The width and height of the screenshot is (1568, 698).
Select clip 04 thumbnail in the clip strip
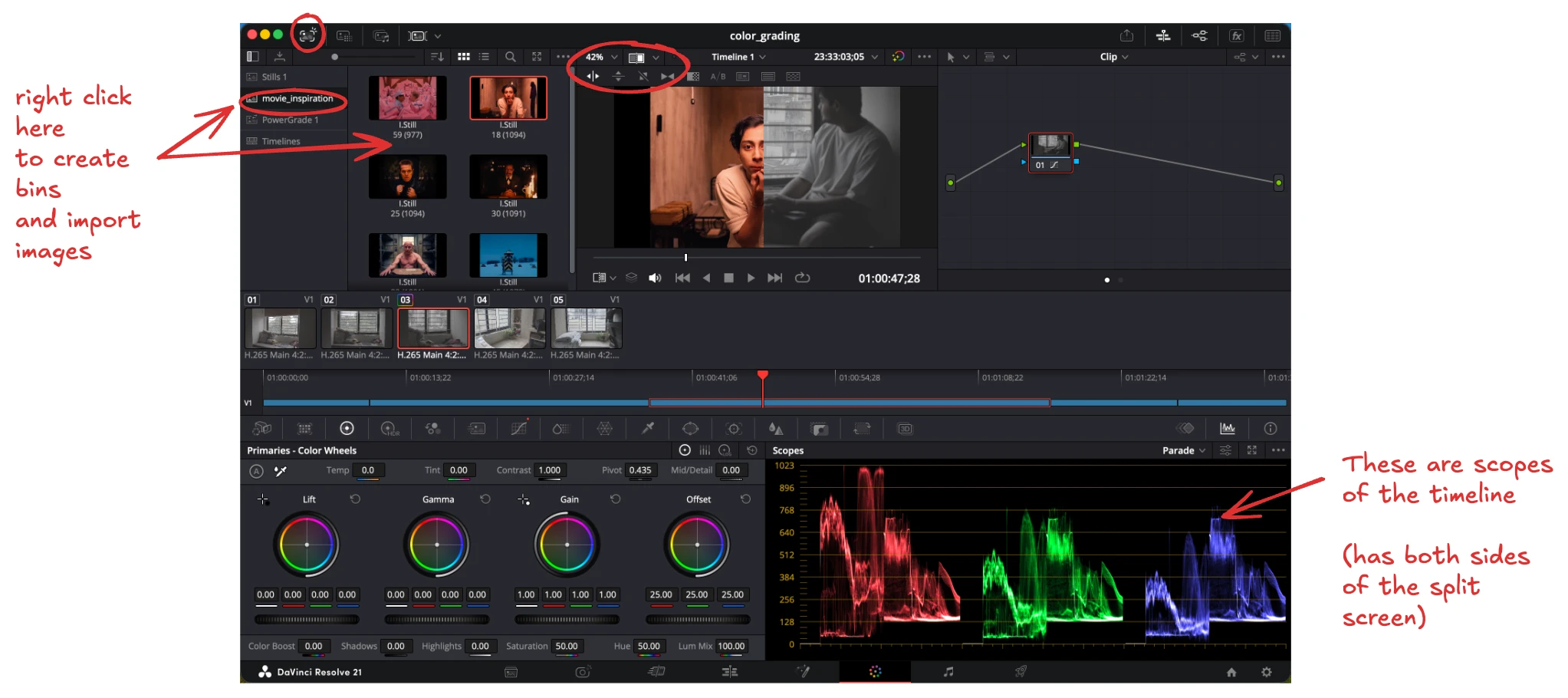[510, 328]
